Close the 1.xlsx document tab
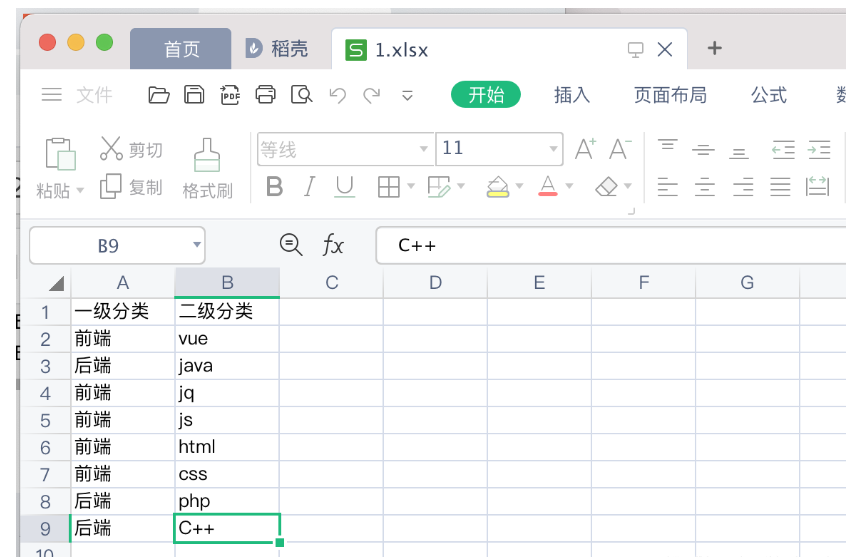 [x=665, y=49]
